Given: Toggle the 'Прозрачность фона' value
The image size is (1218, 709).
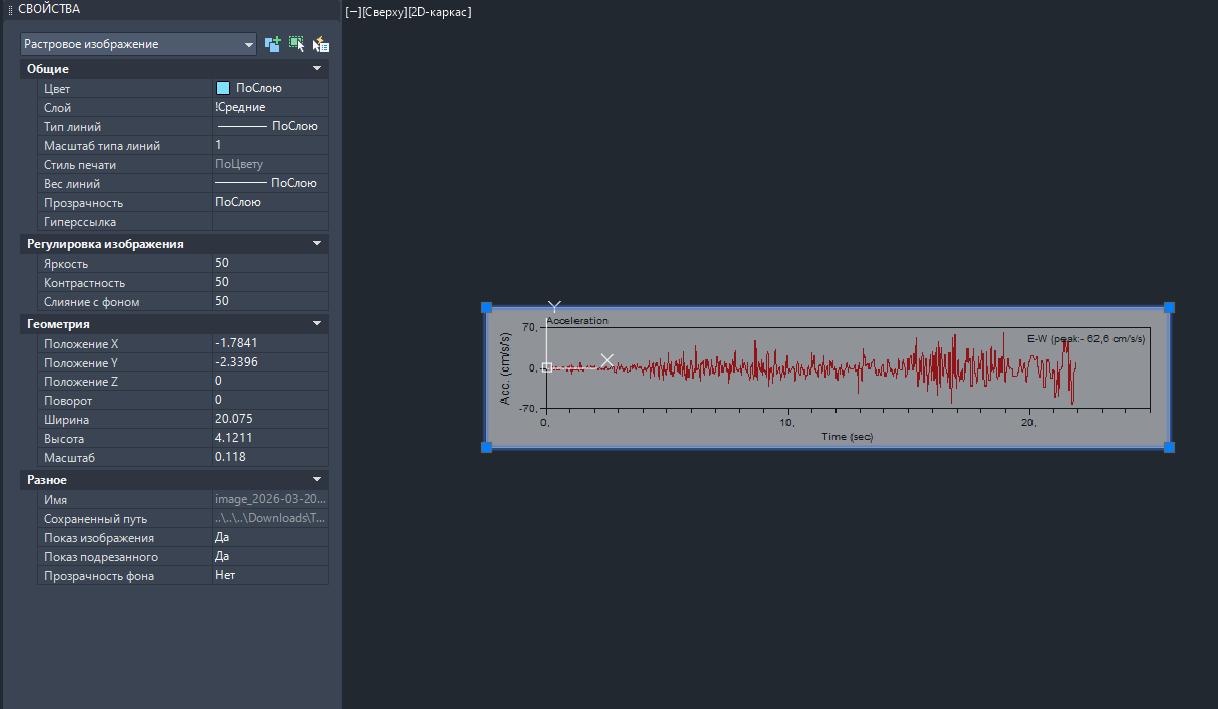Looking at the screenshot, I should click(x=270, y=575).
